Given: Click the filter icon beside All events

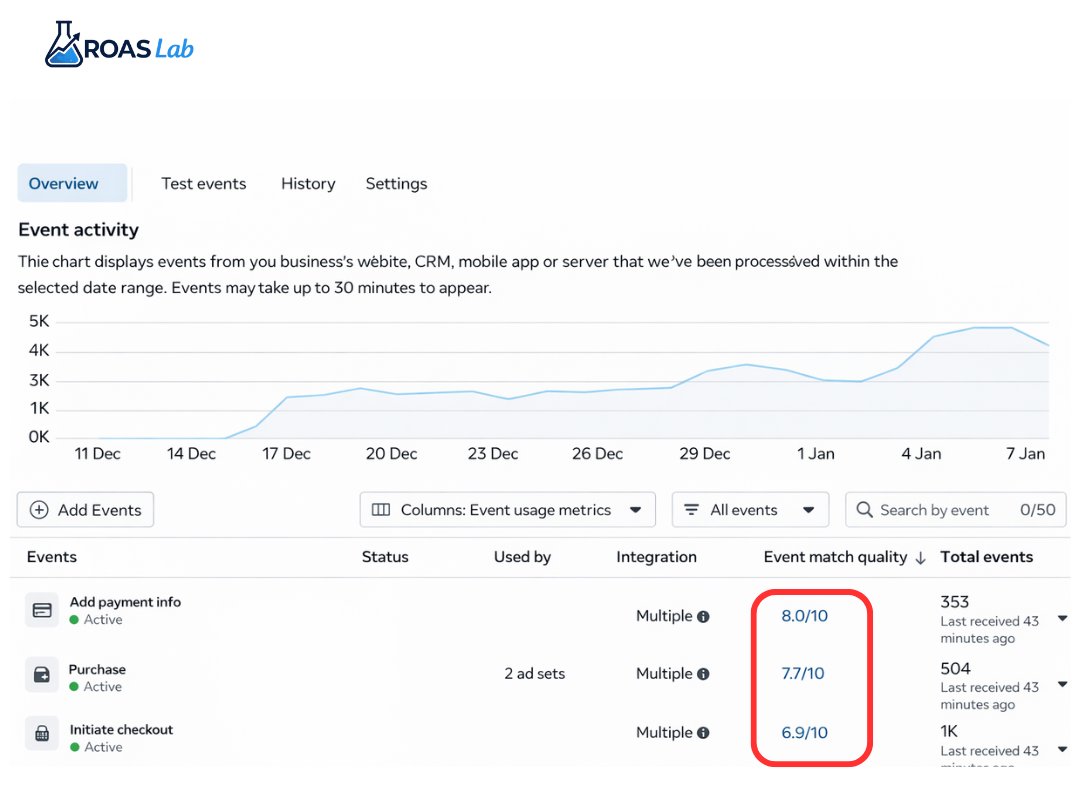Looking at the screenshot, I should point(691,510).
